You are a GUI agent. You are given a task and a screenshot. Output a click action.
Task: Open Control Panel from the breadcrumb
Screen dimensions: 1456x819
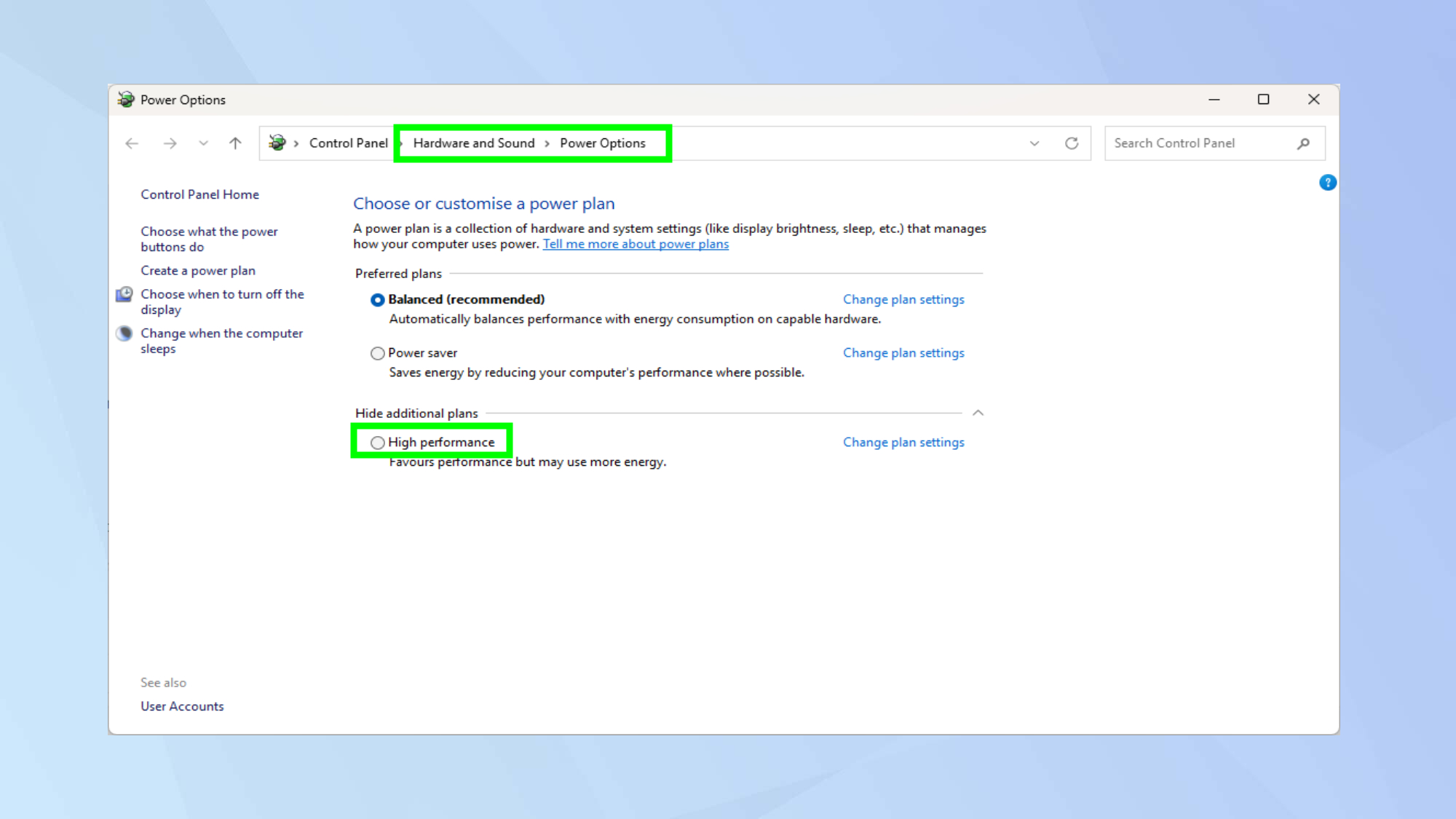(347, 143)
